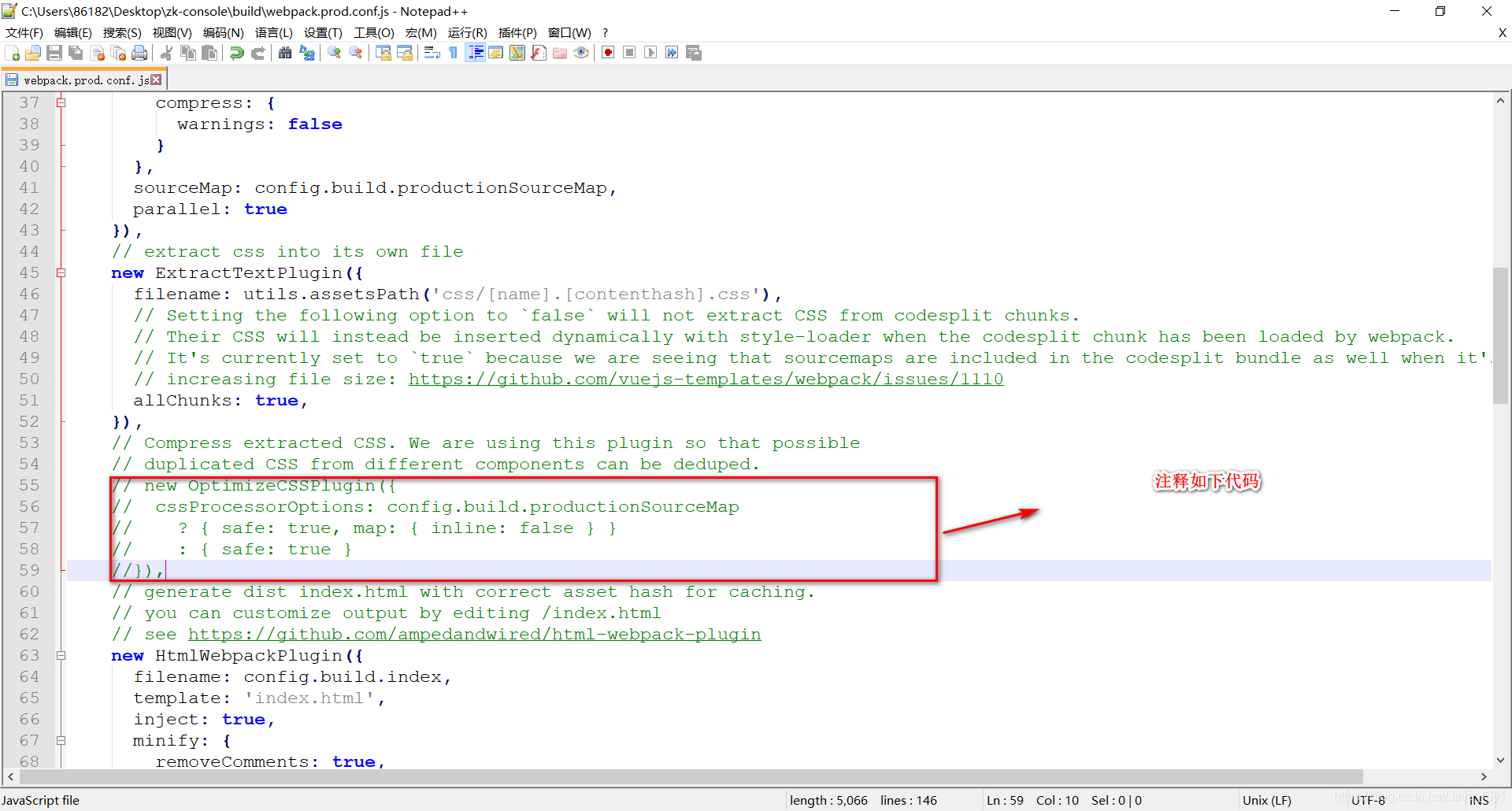Open the 编码(N) menu
This screenshot has width=1512, height=811.
tap(224, 32)
